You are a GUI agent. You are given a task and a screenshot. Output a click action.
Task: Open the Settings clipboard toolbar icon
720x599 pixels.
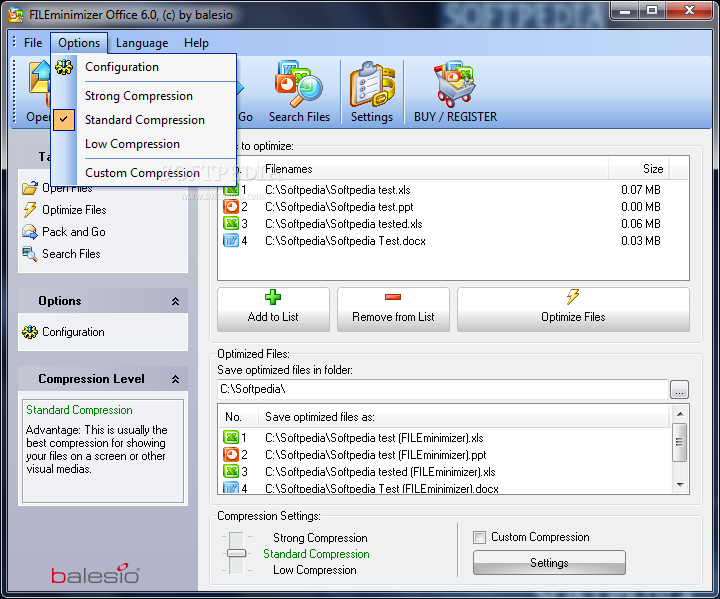coord(372,84)
